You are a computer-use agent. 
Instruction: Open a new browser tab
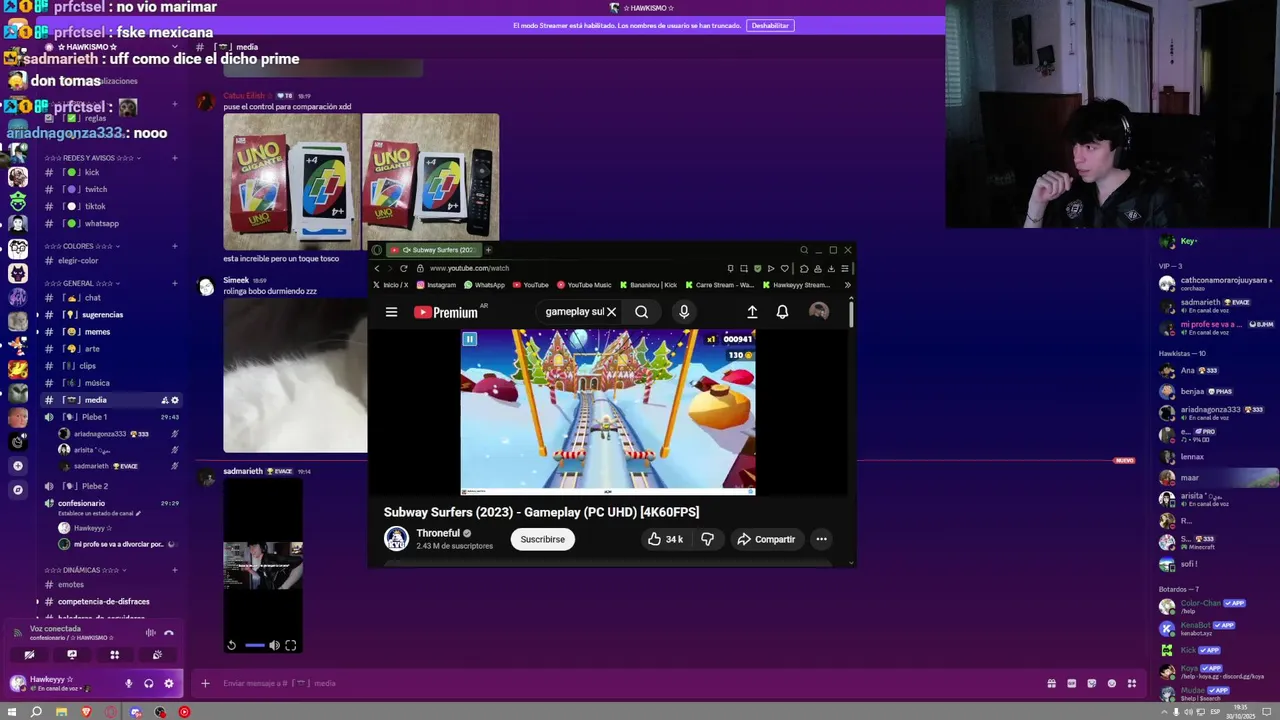pyautogui.click(x=488, y=250)
